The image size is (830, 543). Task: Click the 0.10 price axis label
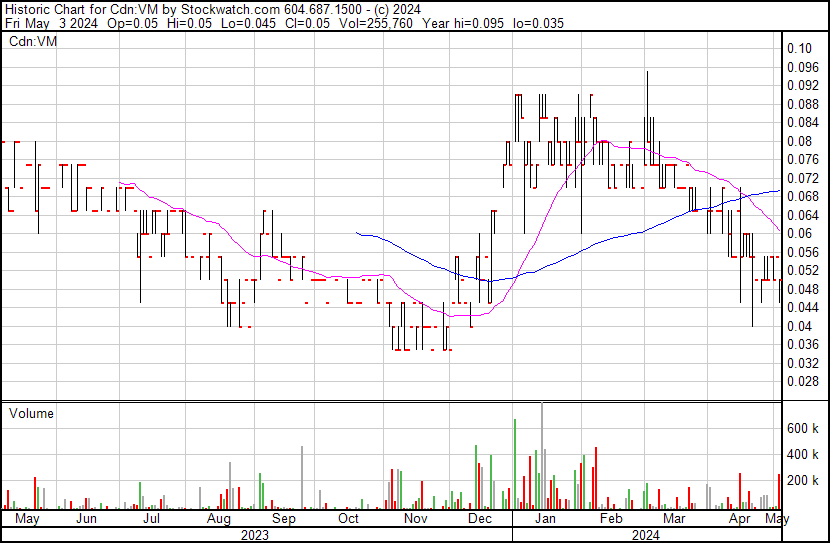799,49
